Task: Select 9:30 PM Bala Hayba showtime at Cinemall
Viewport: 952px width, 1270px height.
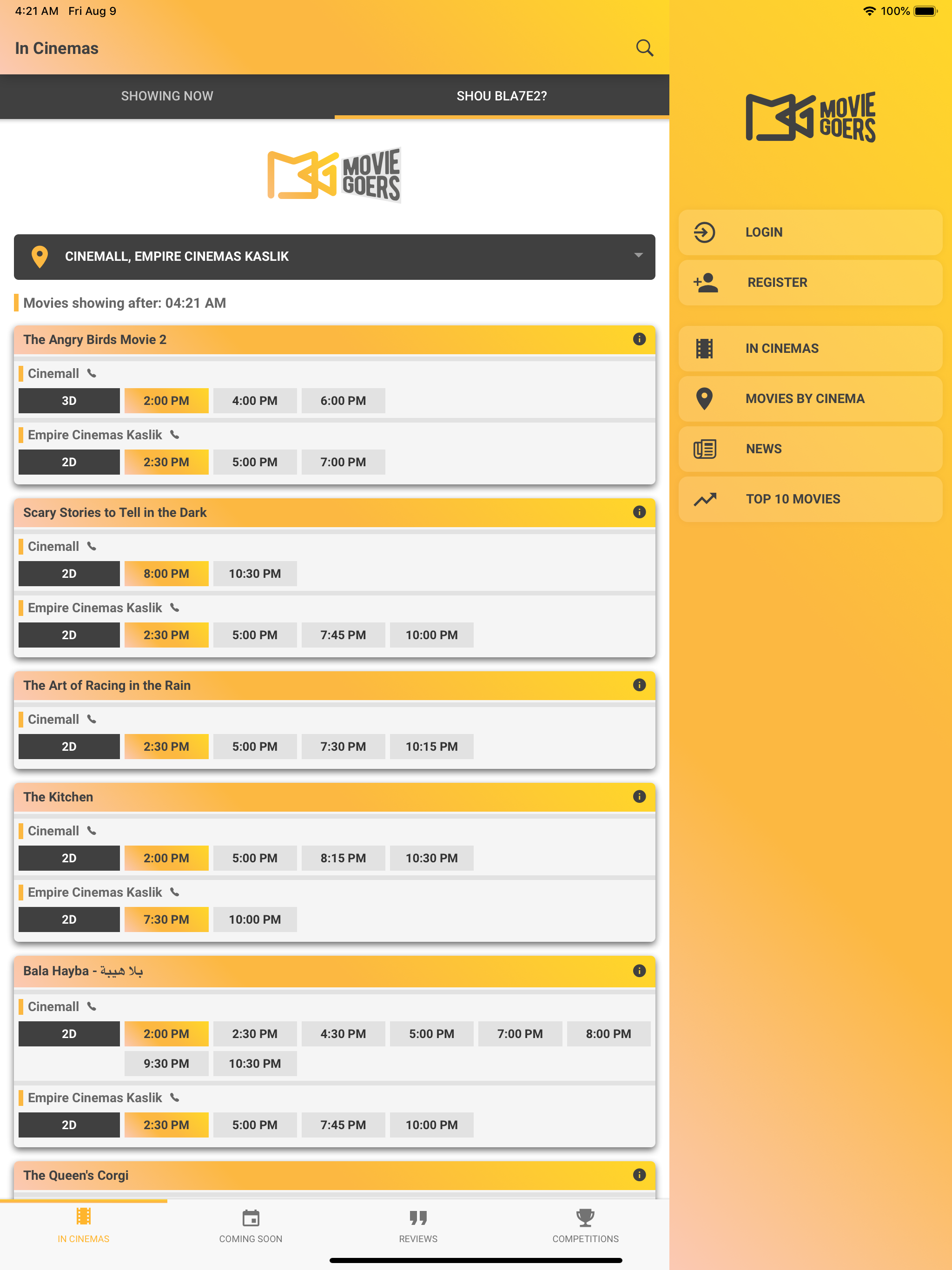Action: click(x=166, y=1063)
